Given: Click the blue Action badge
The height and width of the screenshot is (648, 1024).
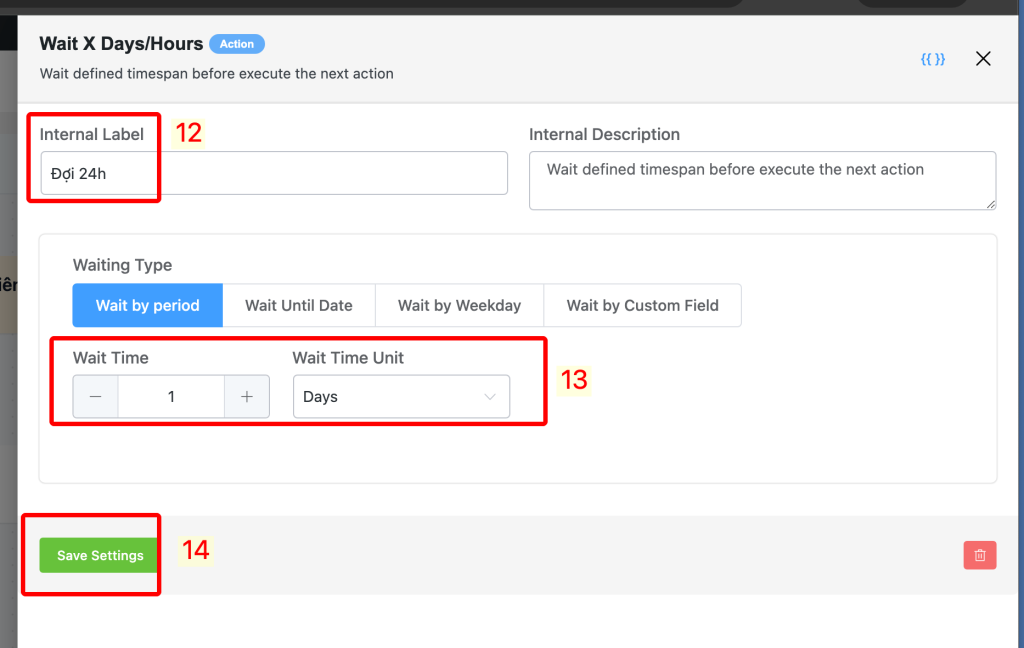Looking at the screenshot, I should coord(237,44).
